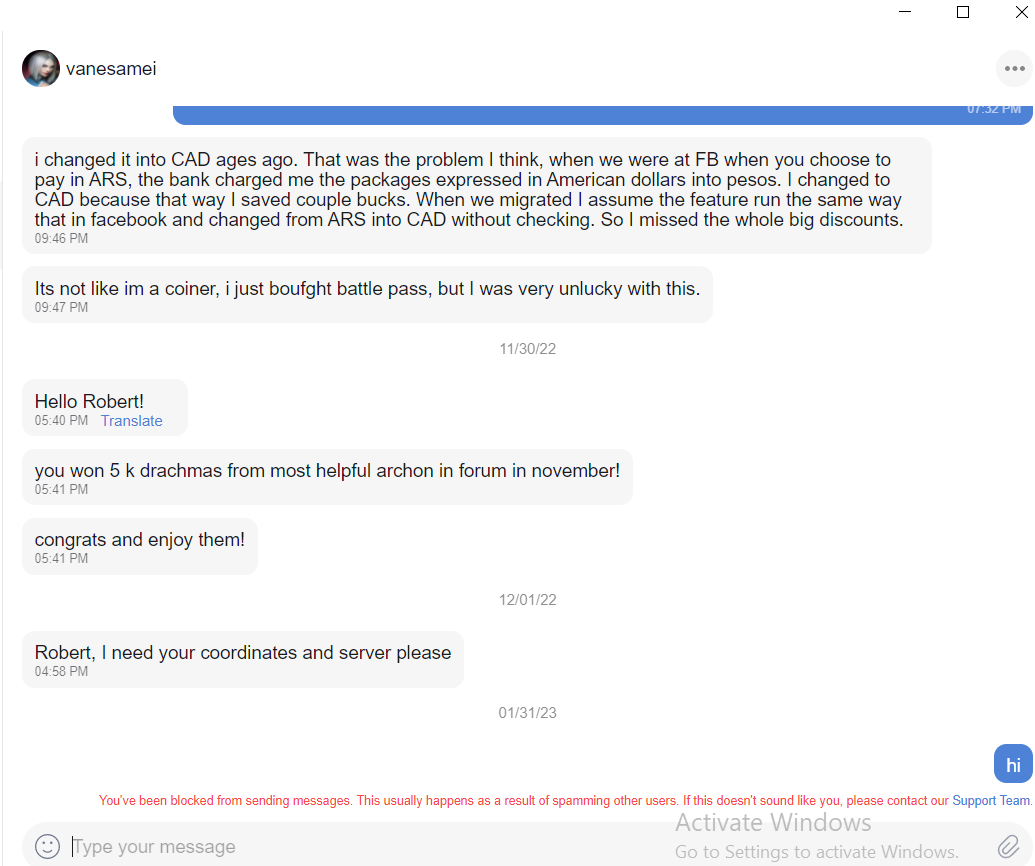
Task: Select the coordinates and server request message
Action: 243,660
